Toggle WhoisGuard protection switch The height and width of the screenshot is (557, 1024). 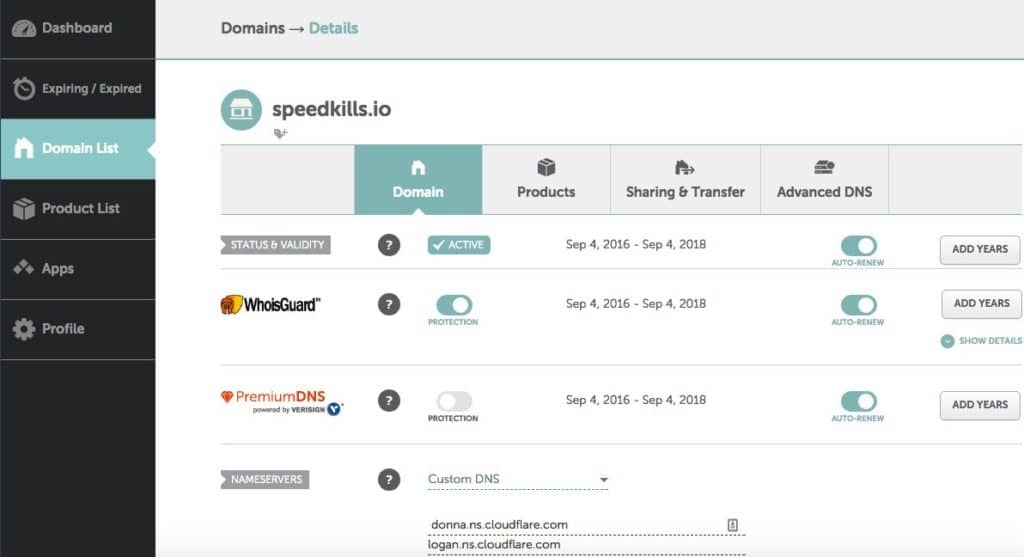tap(454, 305)
